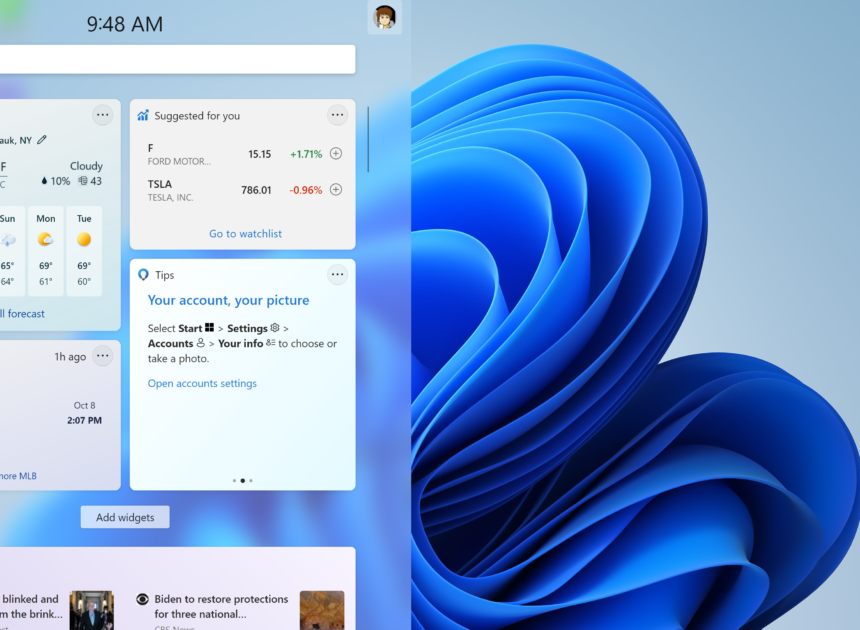Edit the NY weather location pencil

42,140
